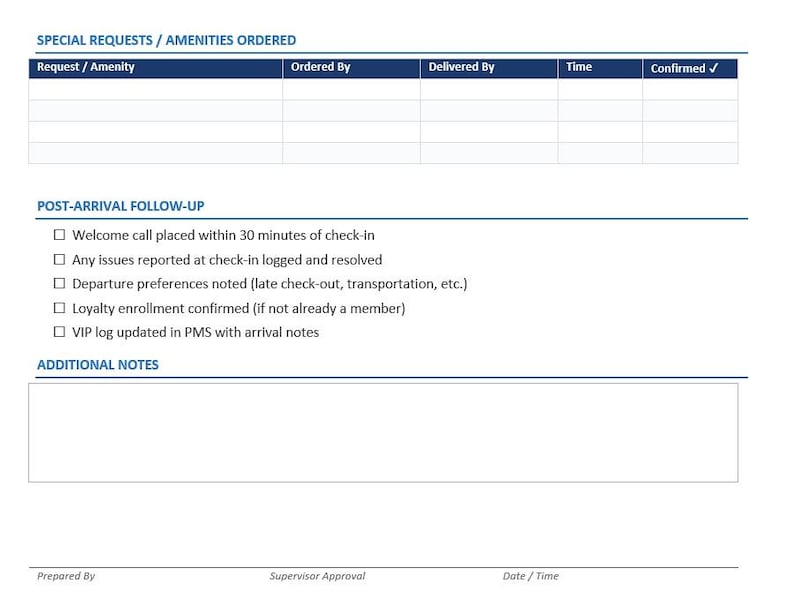Viewport: 794px width, 606px height.
Task: Click the 'Request / Amenity' column header
Action: click(155, 68)
